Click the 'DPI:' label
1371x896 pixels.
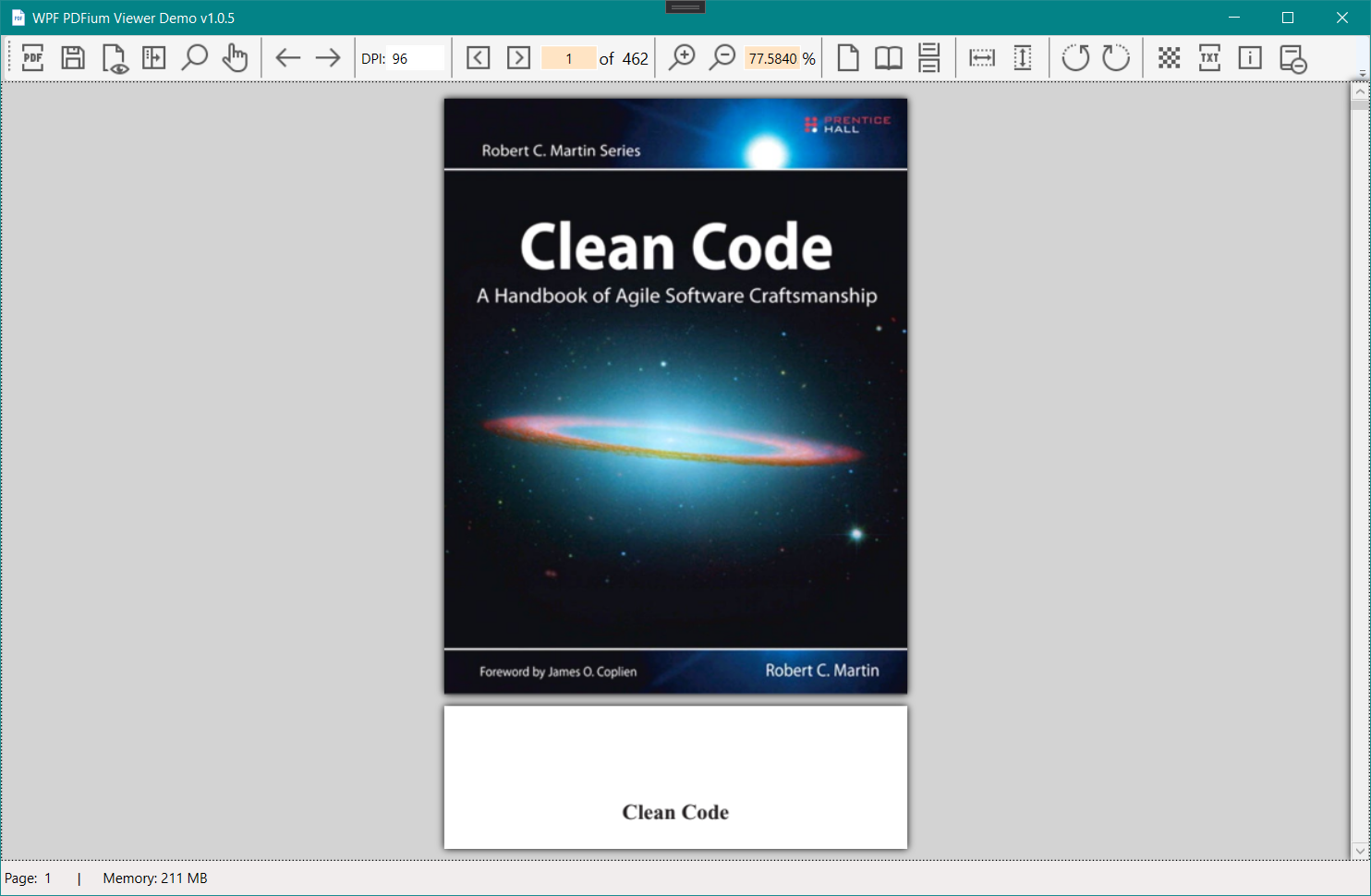point(373,58)
